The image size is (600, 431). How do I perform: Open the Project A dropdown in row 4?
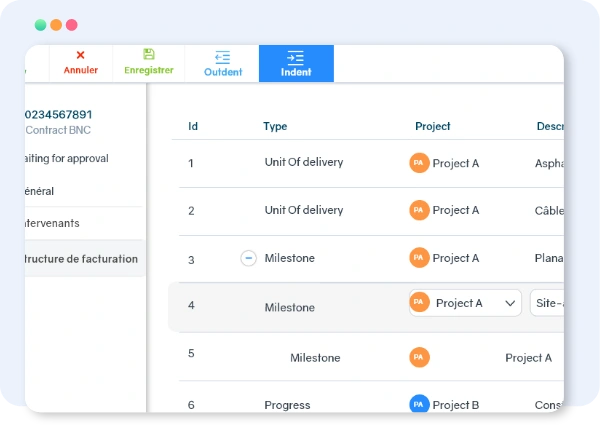pos(465,303)
